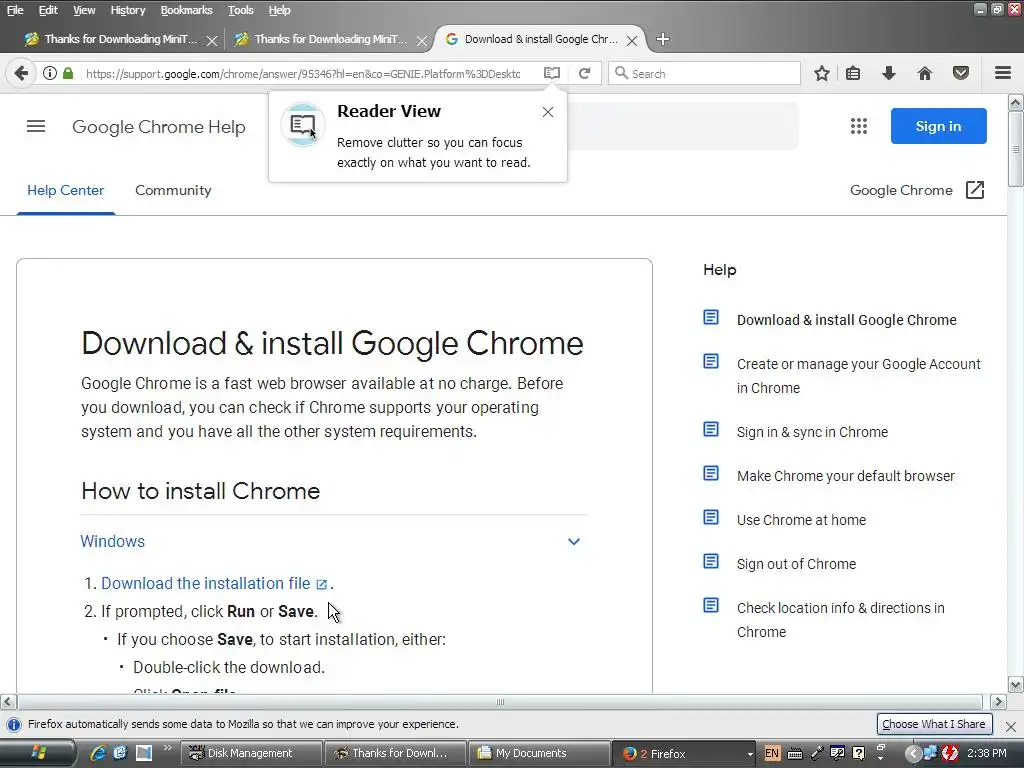Click the info icon in notification bar

coord(14,724)
